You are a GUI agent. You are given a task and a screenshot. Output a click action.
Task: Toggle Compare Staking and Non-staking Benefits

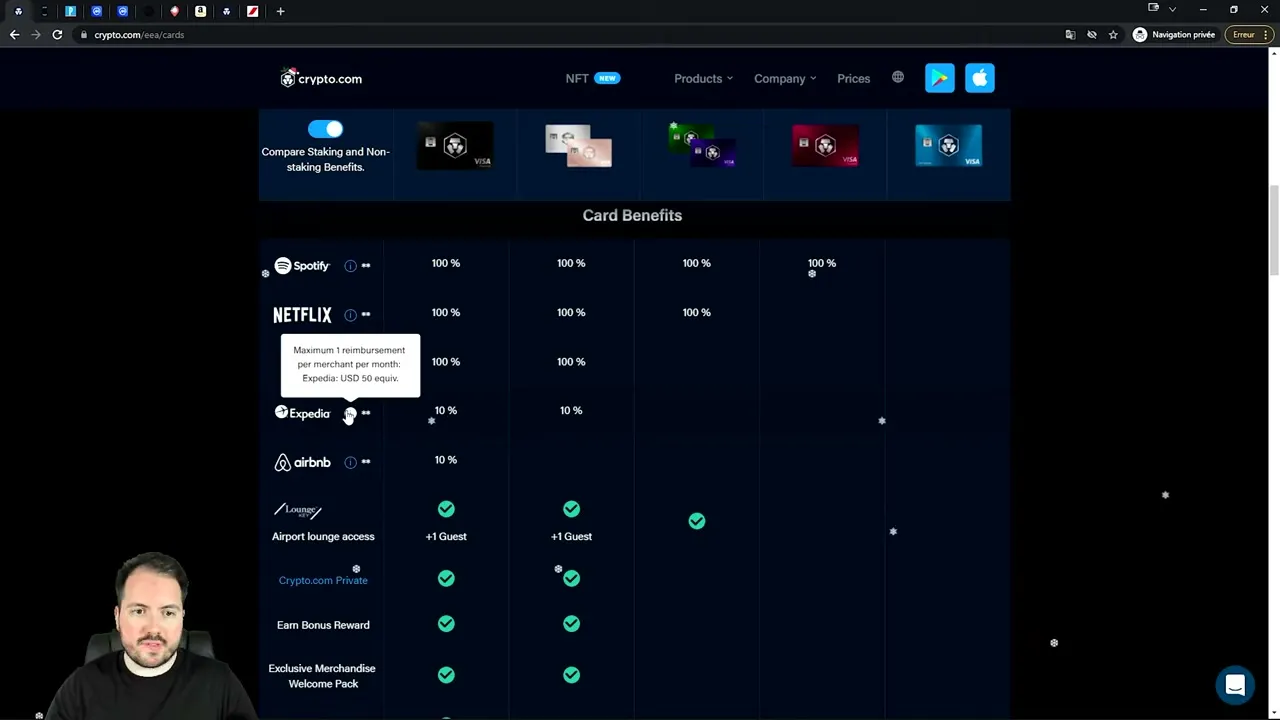325,129
